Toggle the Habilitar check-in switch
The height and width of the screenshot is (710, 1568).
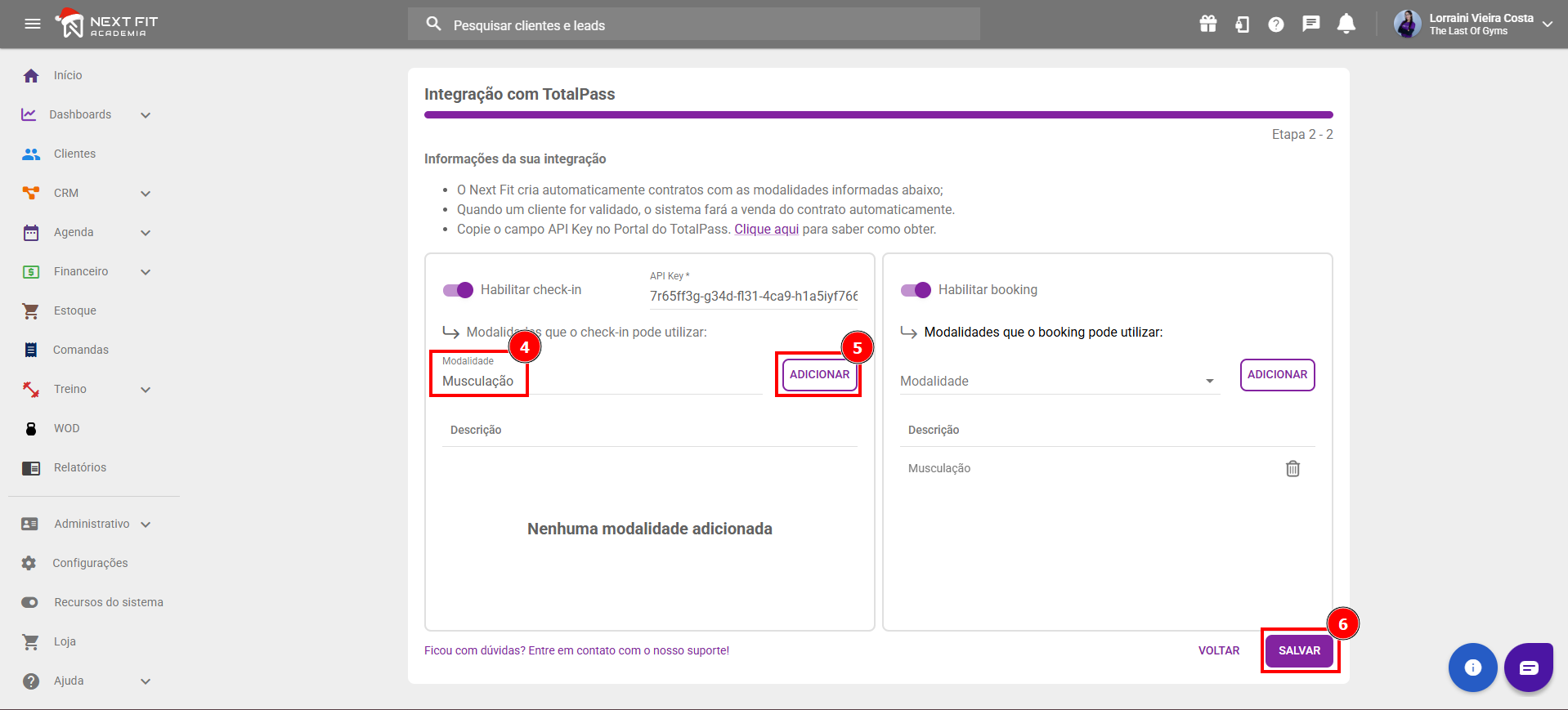tap(458, 290)
